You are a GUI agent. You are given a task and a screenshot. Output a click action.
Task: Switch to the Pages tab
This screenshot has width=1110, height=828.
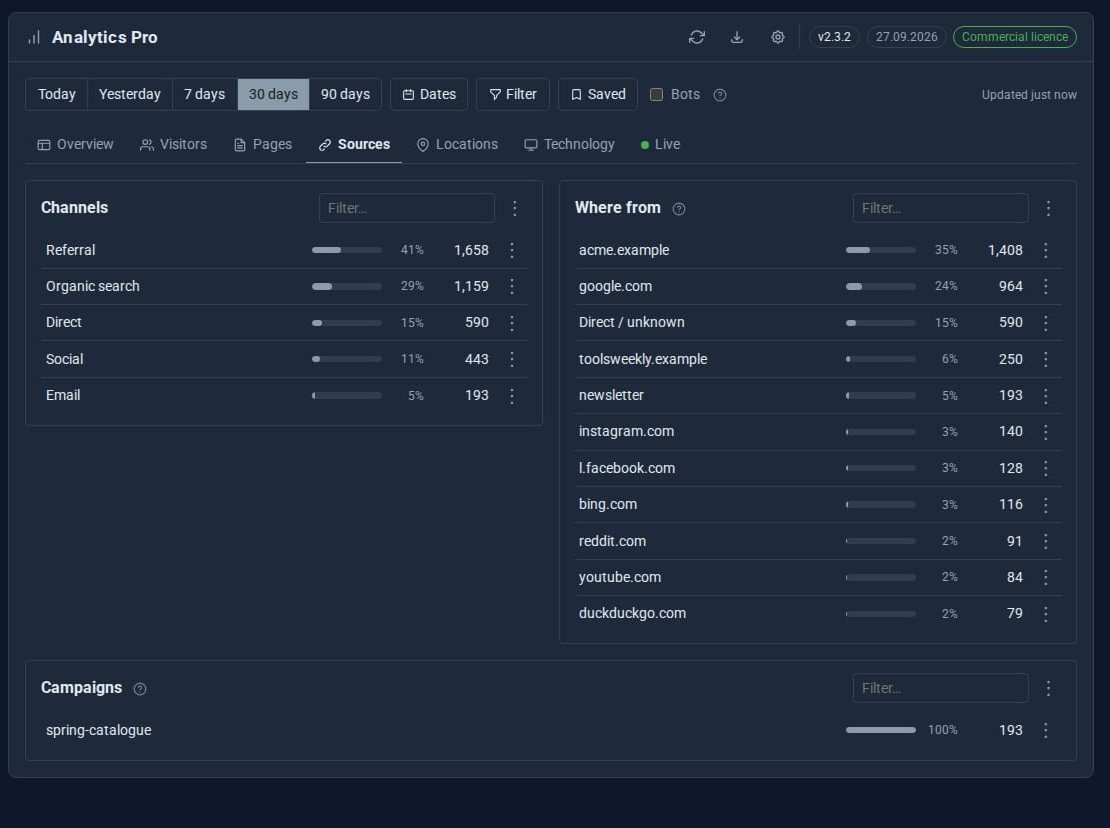pyautogui.click(x=263, y=144)
